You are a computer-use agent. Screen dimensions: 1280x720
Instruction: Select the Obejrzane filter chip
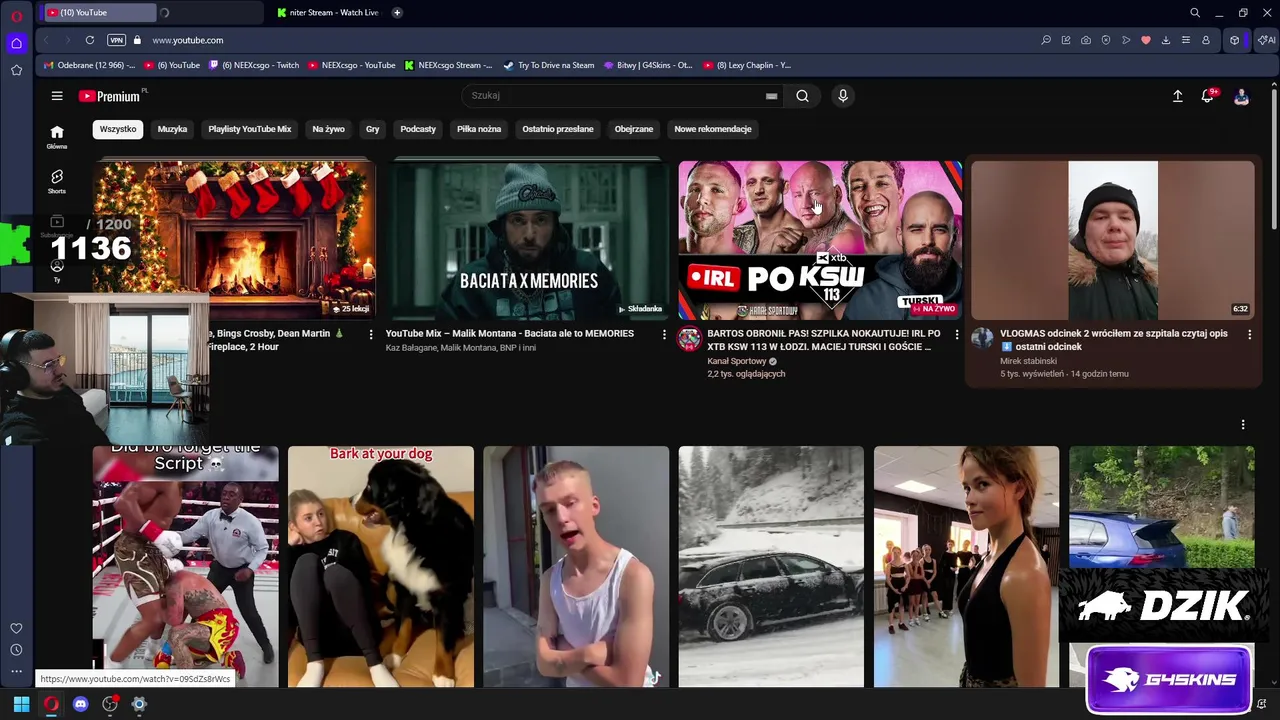tap(634, 129)
